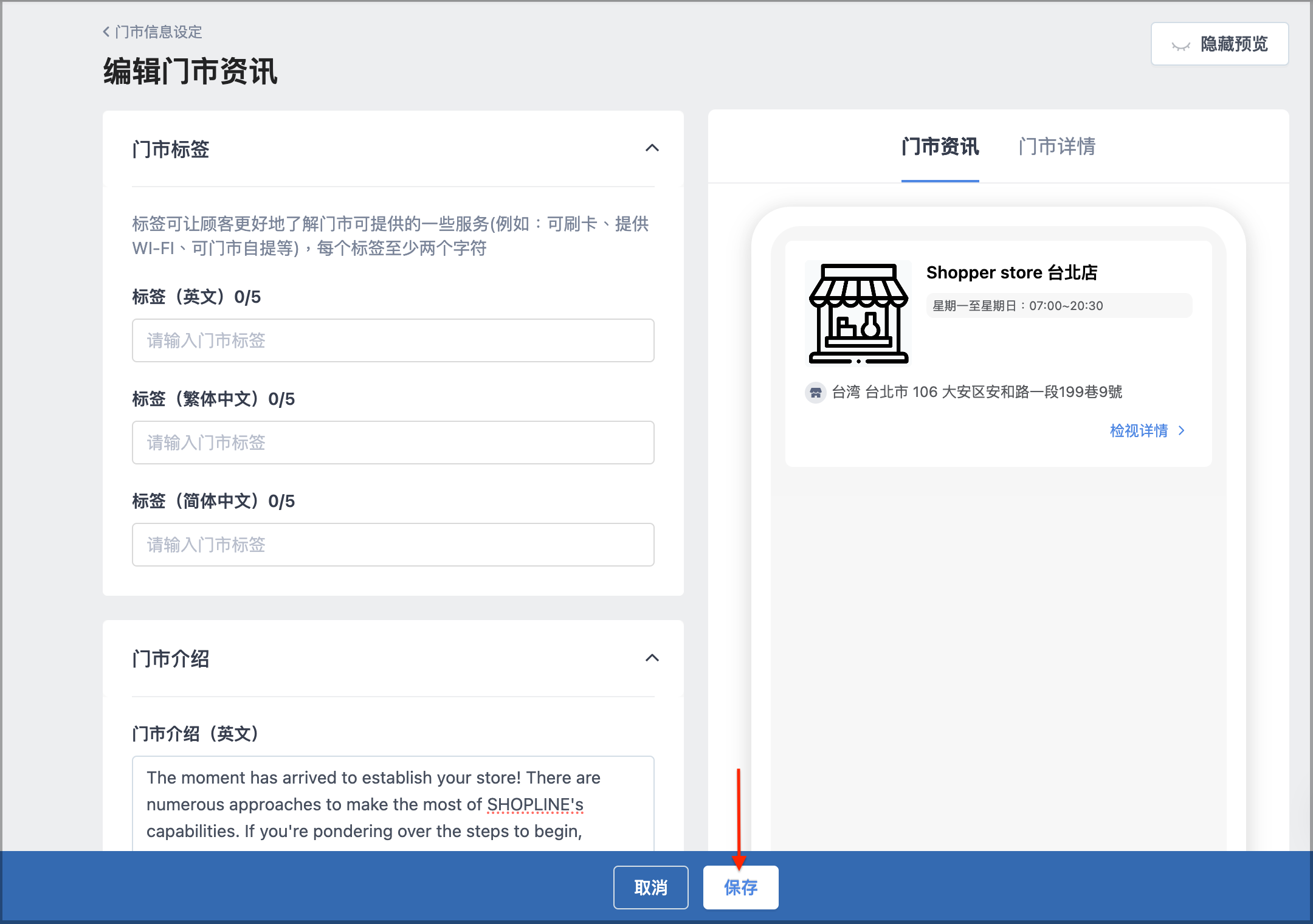Click the 取消 button
The image size is (1313, 924).
[651, 888]
